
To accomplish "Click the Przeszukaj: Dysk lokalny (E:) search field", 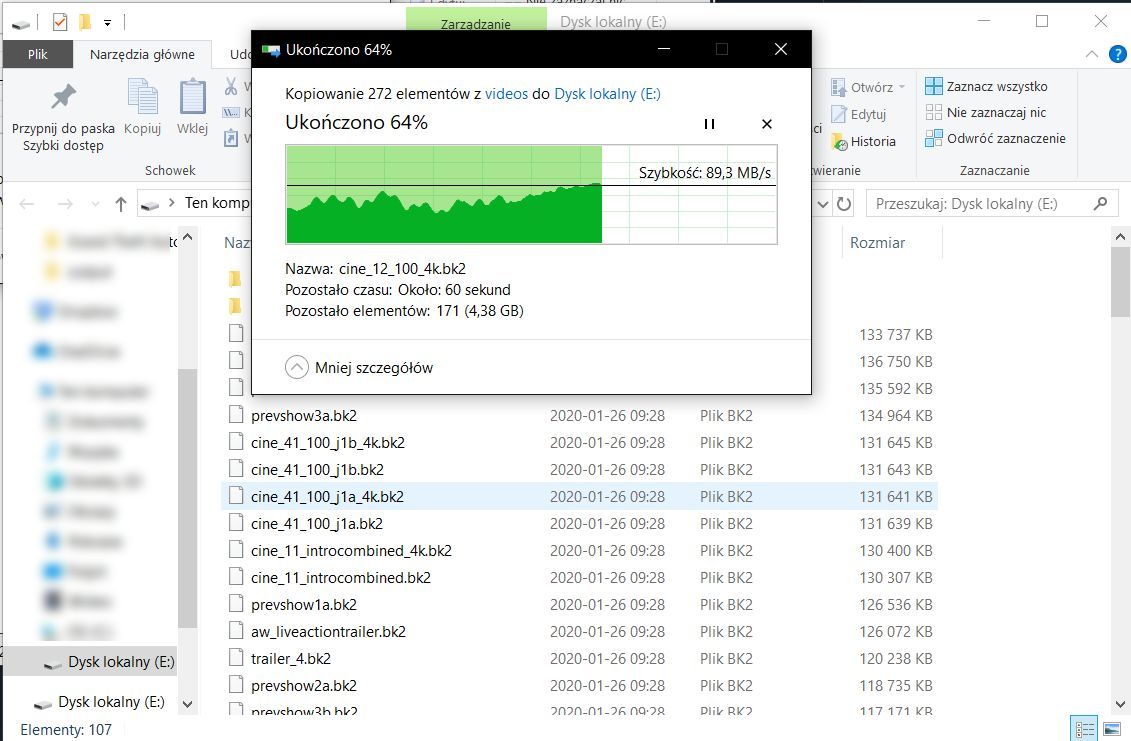I will click(x=980, y=204).
